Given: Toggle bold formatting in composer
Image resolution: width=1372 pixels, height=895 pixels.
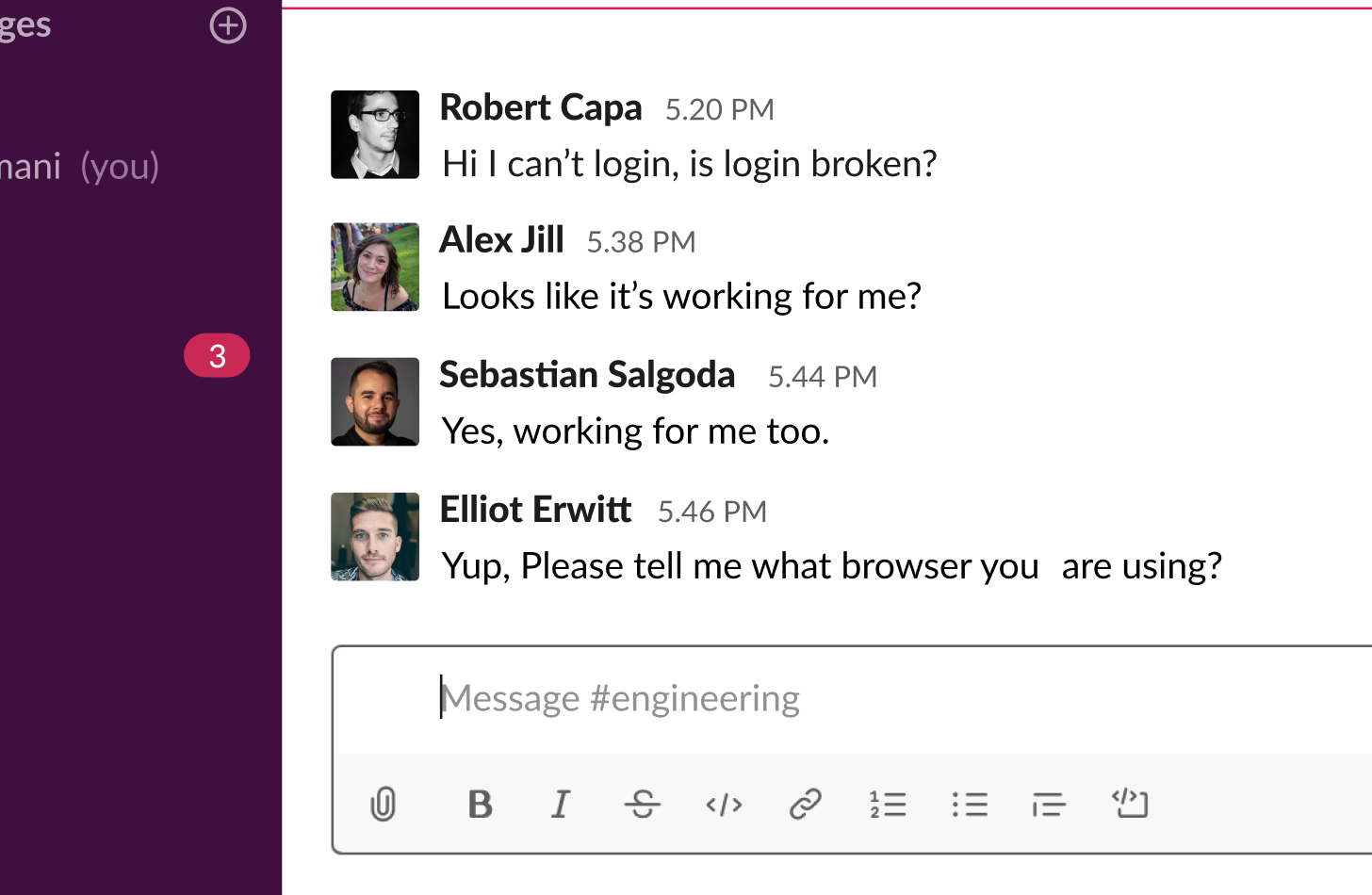Looking at the screenshot, I should (481, 805).
